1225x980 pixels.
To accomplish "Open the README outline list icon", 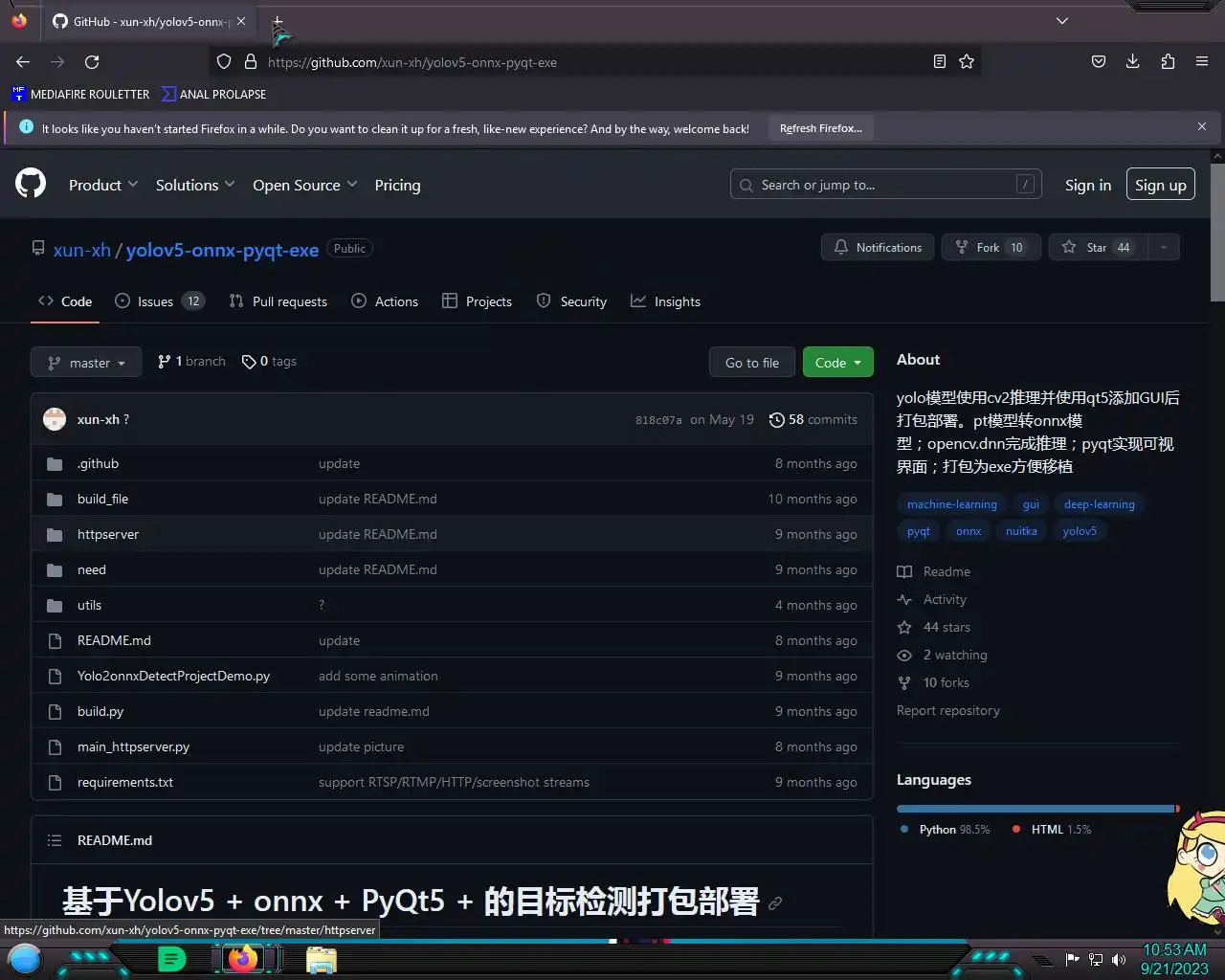I will (55, 840).
